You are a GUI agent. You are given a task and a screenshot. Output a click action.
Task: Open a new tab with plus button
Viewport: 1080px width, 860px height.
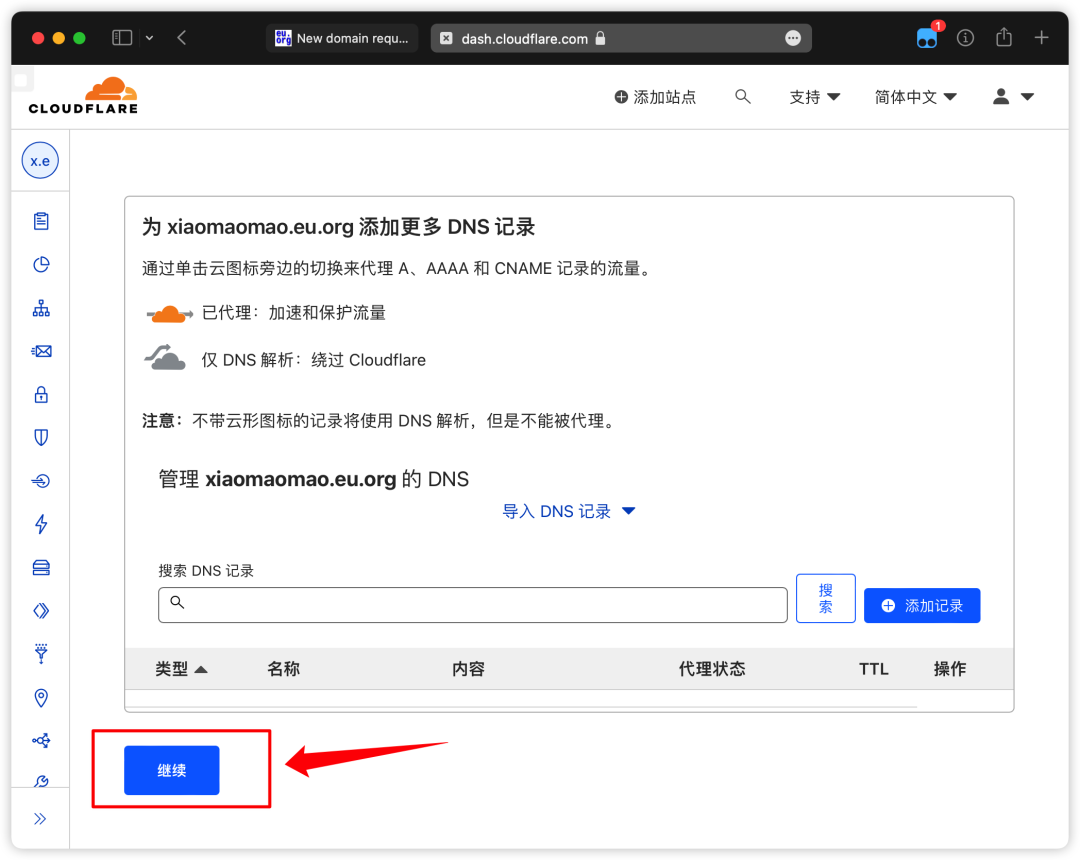1041,37
